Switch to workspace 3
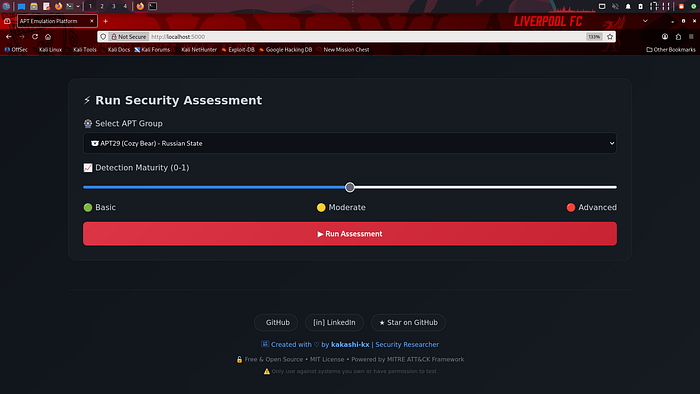Screen dimensions: 700x394 click(113, 6)
